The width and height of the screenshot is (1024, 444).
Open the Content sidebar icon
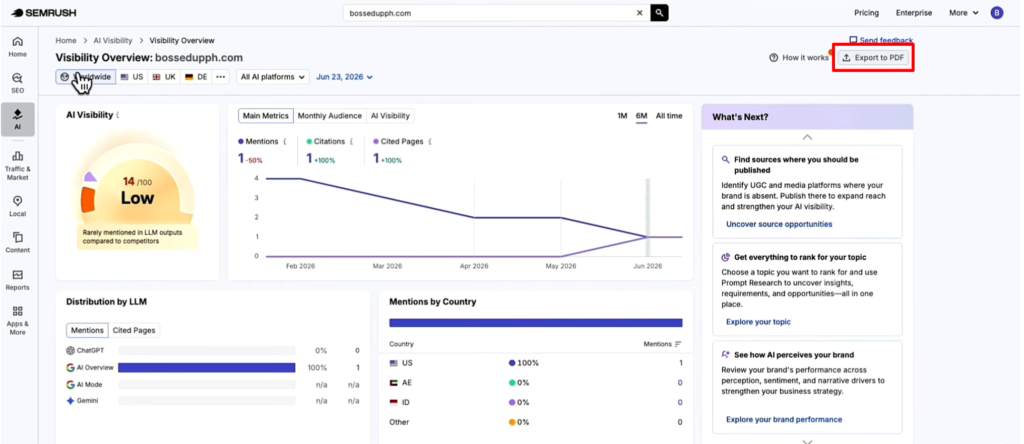click(18, 243)
